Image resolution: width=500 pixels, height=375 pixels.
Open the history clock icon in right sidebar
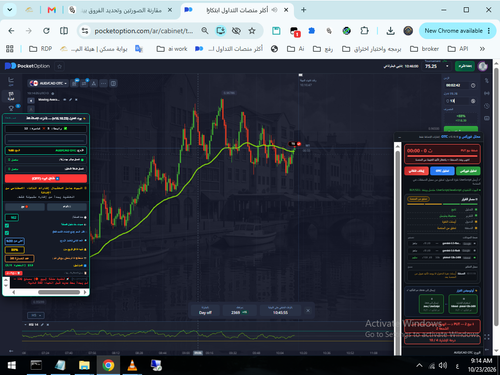click(x=487, y=106)
